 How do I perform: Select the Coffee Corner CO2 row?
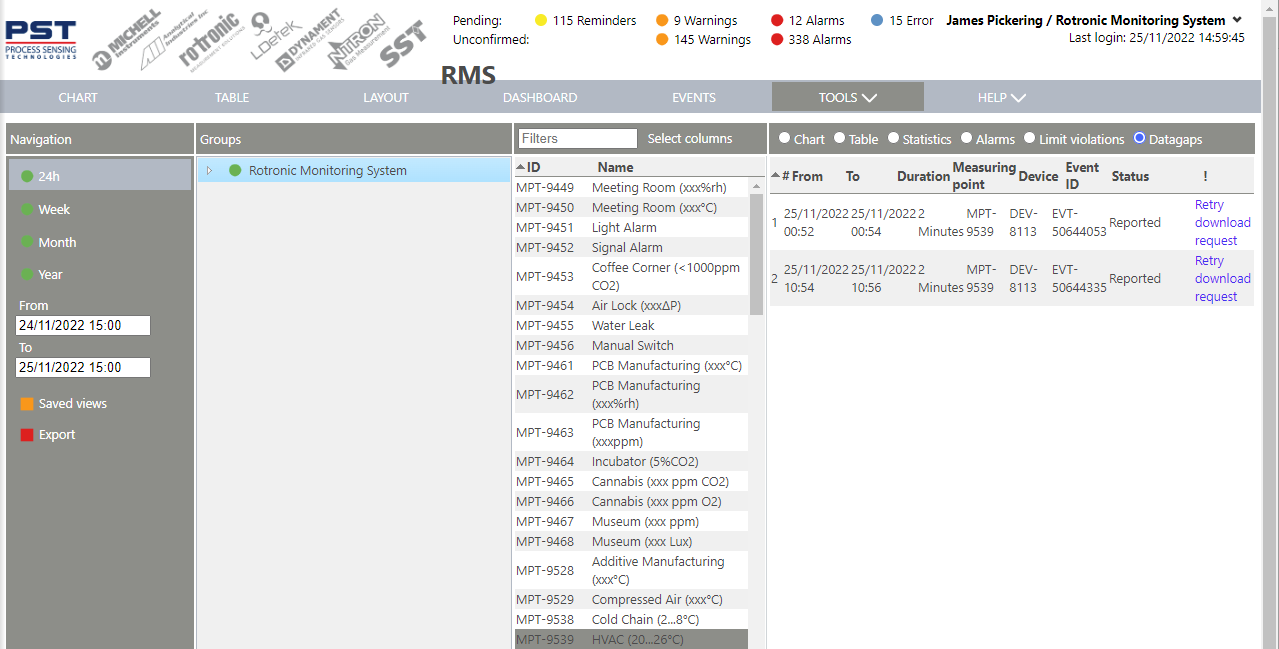click(631, 276)
